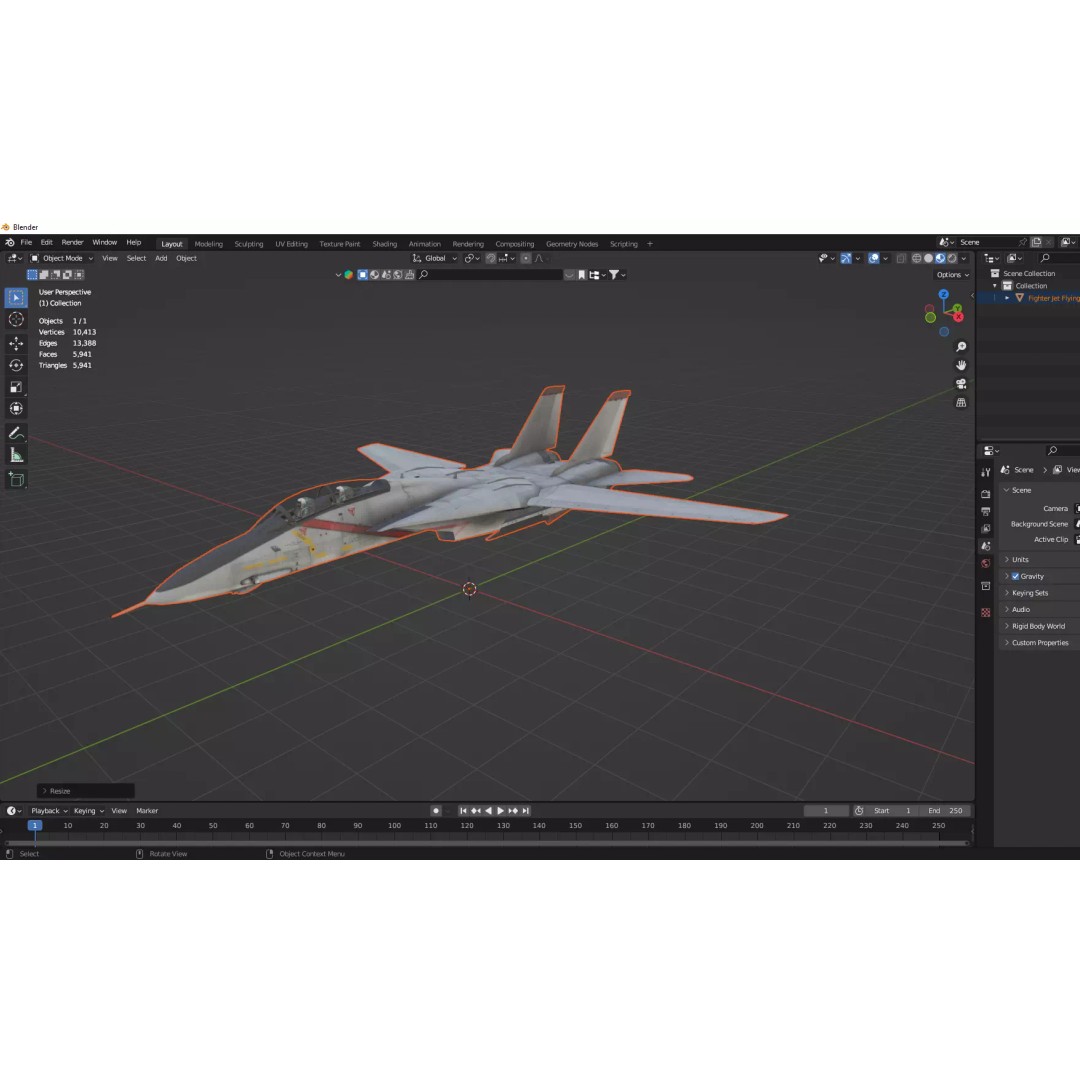Image resolution: width=1080 pixels, height=1080 pixels.
Task: Toggle the snapping magnet button
Action: click(491, 258)
